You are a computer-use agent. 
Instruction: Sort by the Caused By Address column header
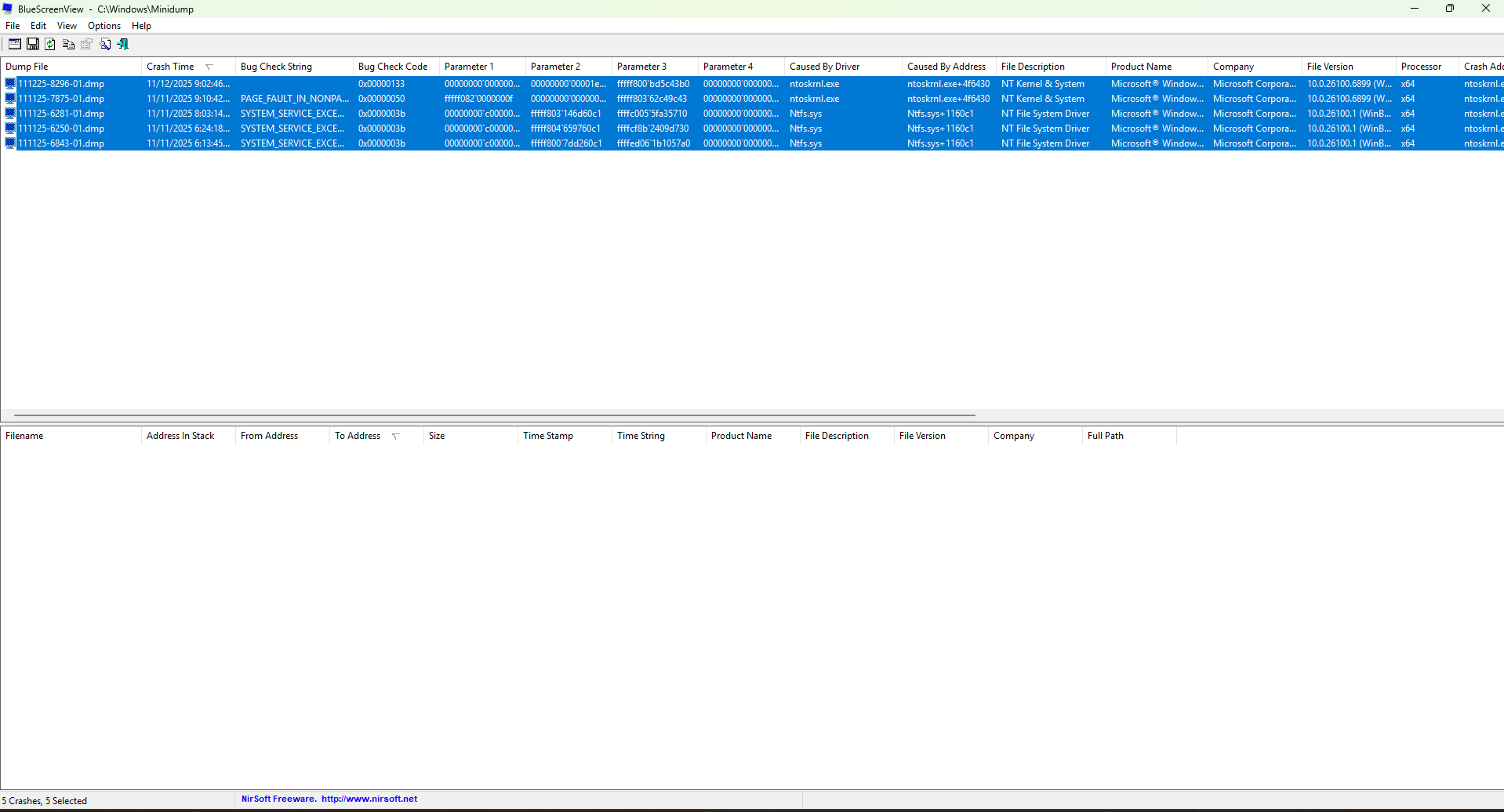949,67
